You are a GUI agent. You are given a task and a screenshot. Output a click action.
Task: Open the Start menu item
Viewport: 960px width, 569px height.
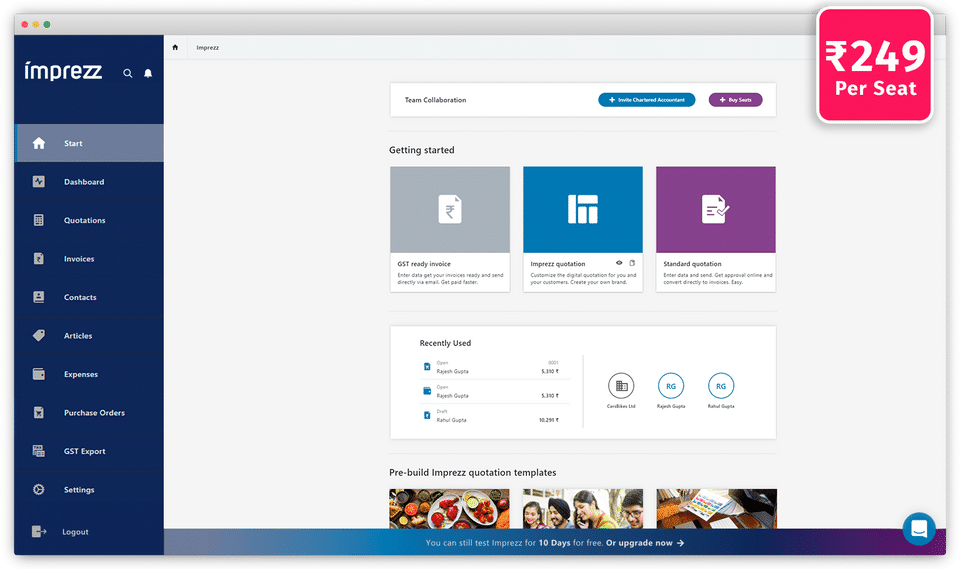click(89, 143)
